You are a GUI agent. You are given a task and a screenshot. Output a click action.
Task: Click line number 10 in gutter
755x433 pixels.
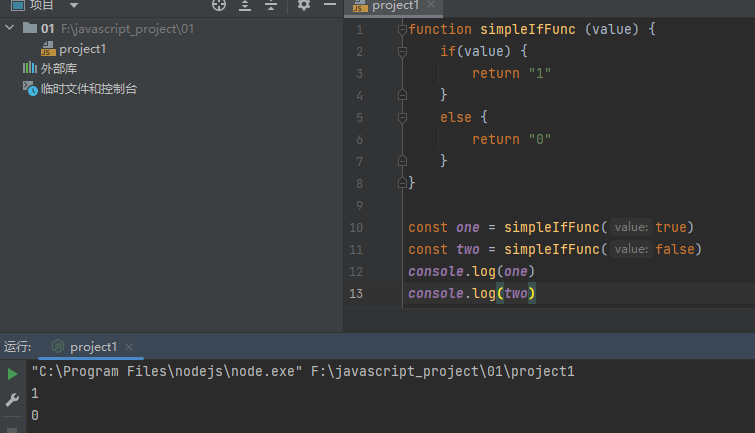(x=356, y=227)
